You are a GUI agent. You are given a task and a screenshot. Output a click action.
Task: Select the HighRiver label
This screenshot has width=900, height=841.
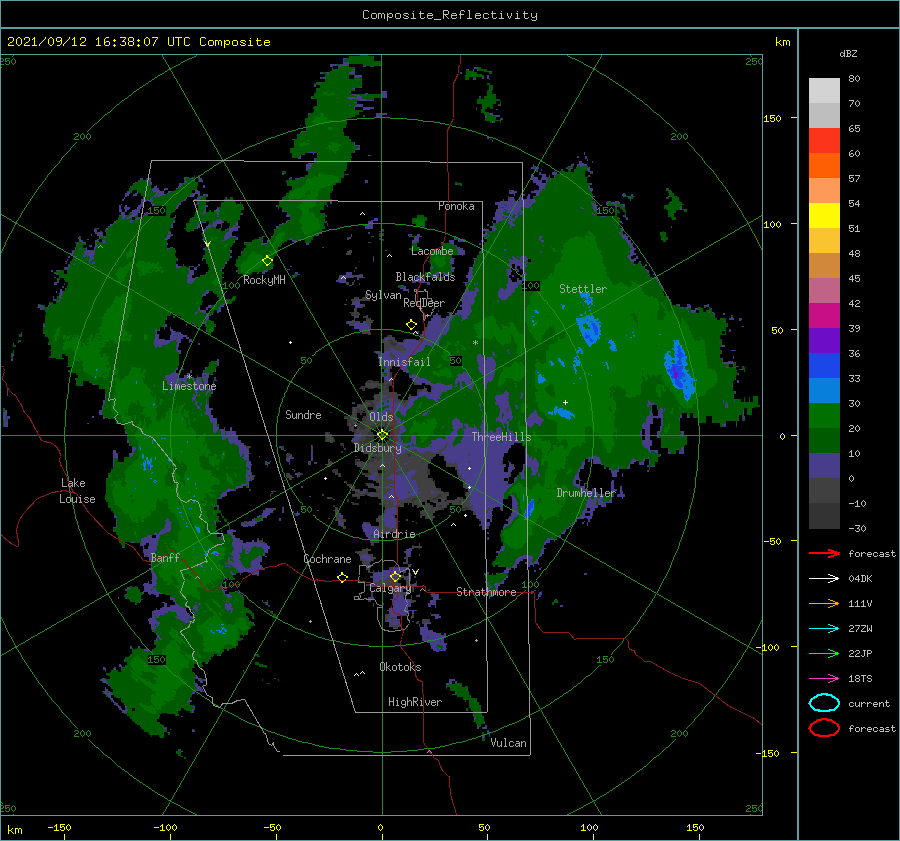415,702
